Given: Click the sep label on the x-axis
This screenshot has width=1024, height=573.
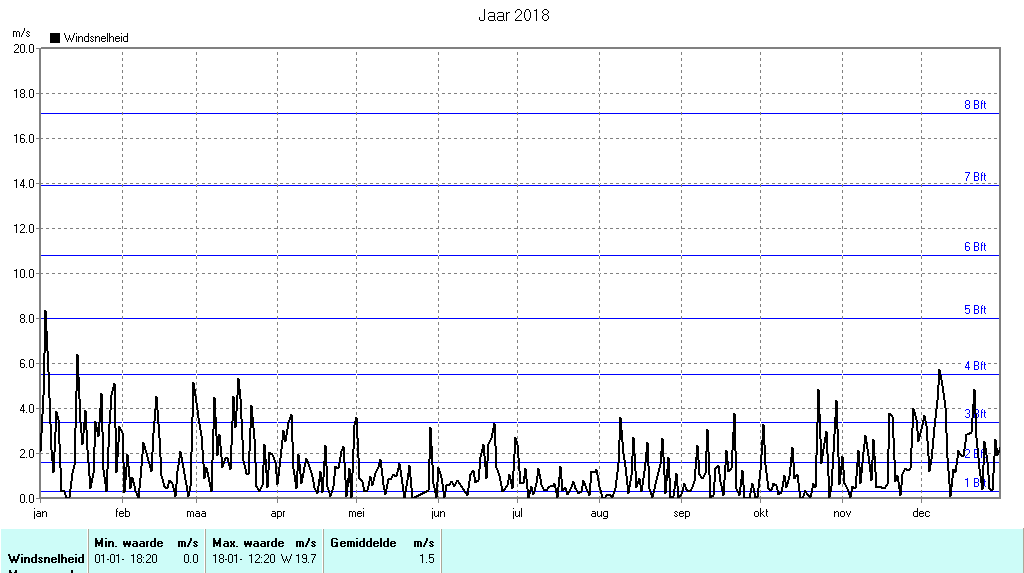Looking at the screenshot, I should [x=682, y=513].
